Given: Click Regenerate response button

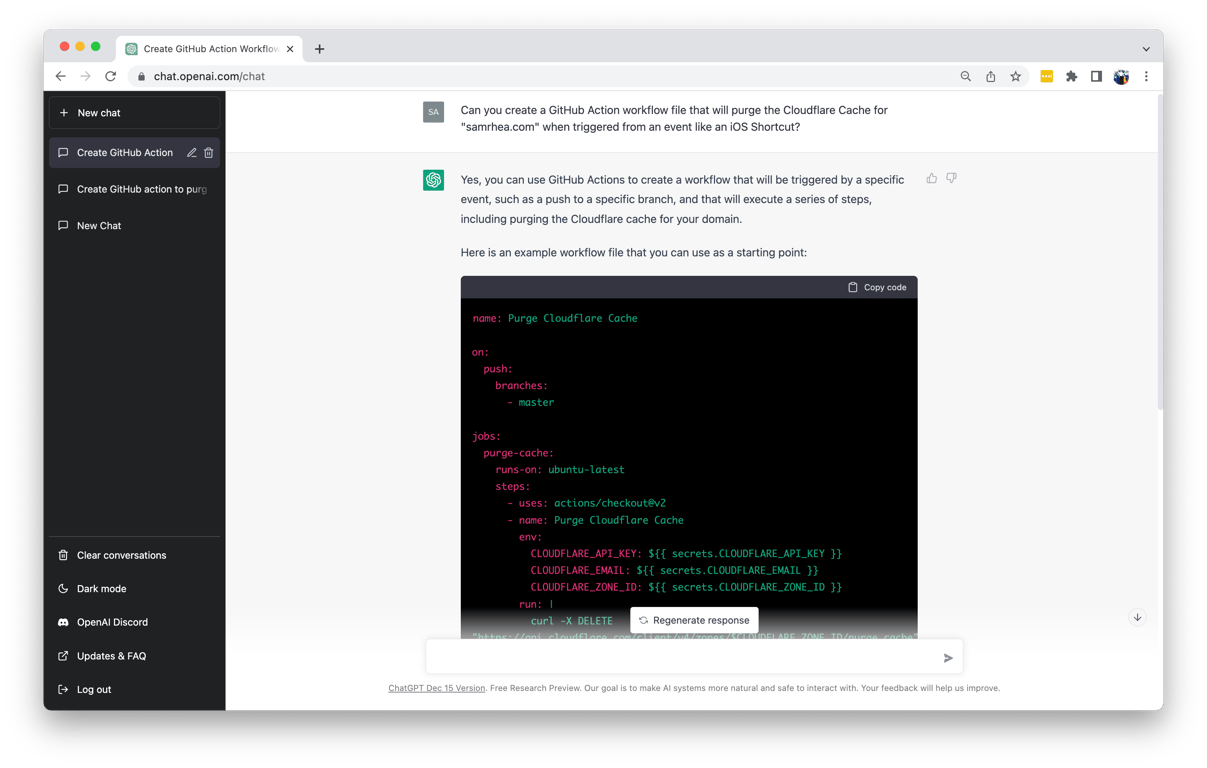Looking at the screenshot, I should [694, 620].
